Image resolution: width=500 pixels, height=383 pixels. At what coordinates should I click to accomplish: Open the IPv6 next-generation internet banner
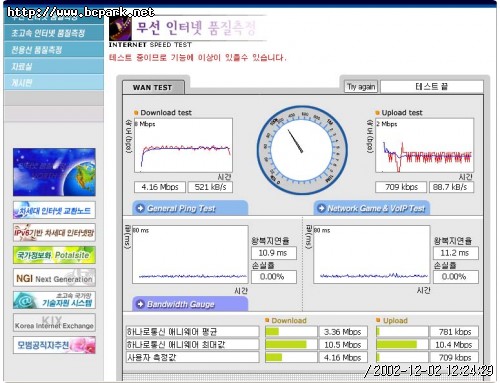pyautogui.click(x=54, y=233)
